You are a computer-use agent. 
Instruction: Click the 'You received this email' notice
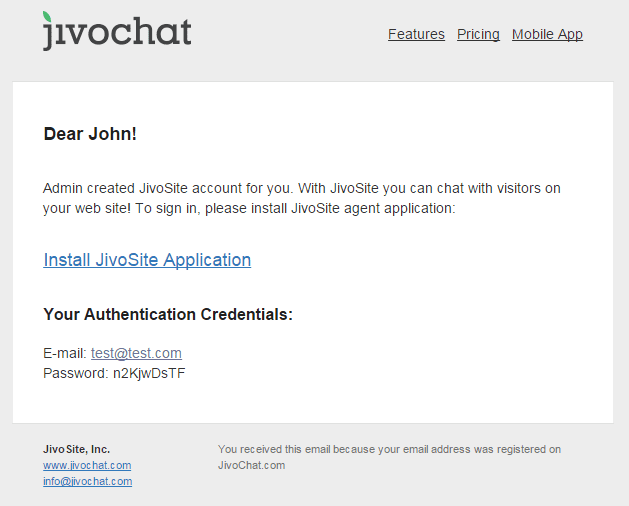pos(389,457)
